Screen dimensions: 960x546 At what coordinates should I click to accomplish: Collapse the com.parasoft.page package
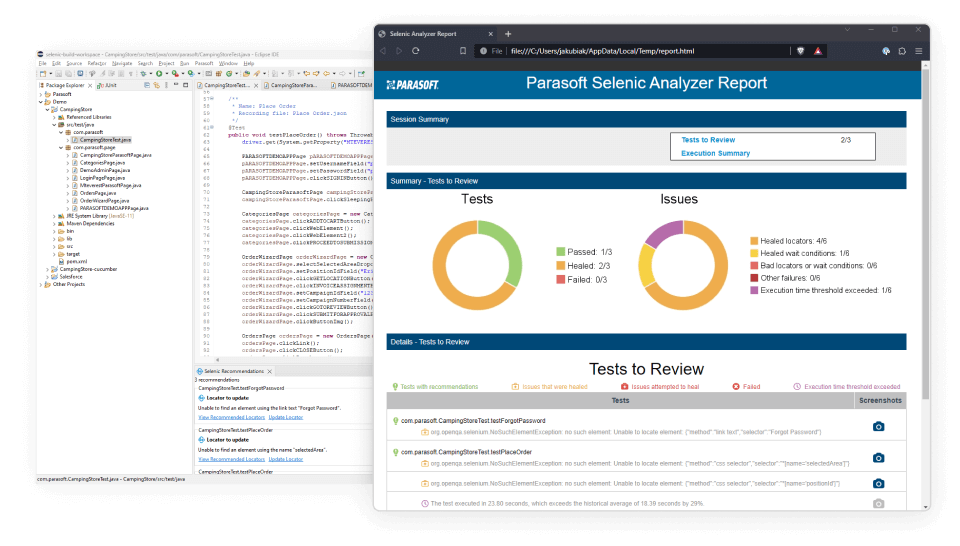61,148
